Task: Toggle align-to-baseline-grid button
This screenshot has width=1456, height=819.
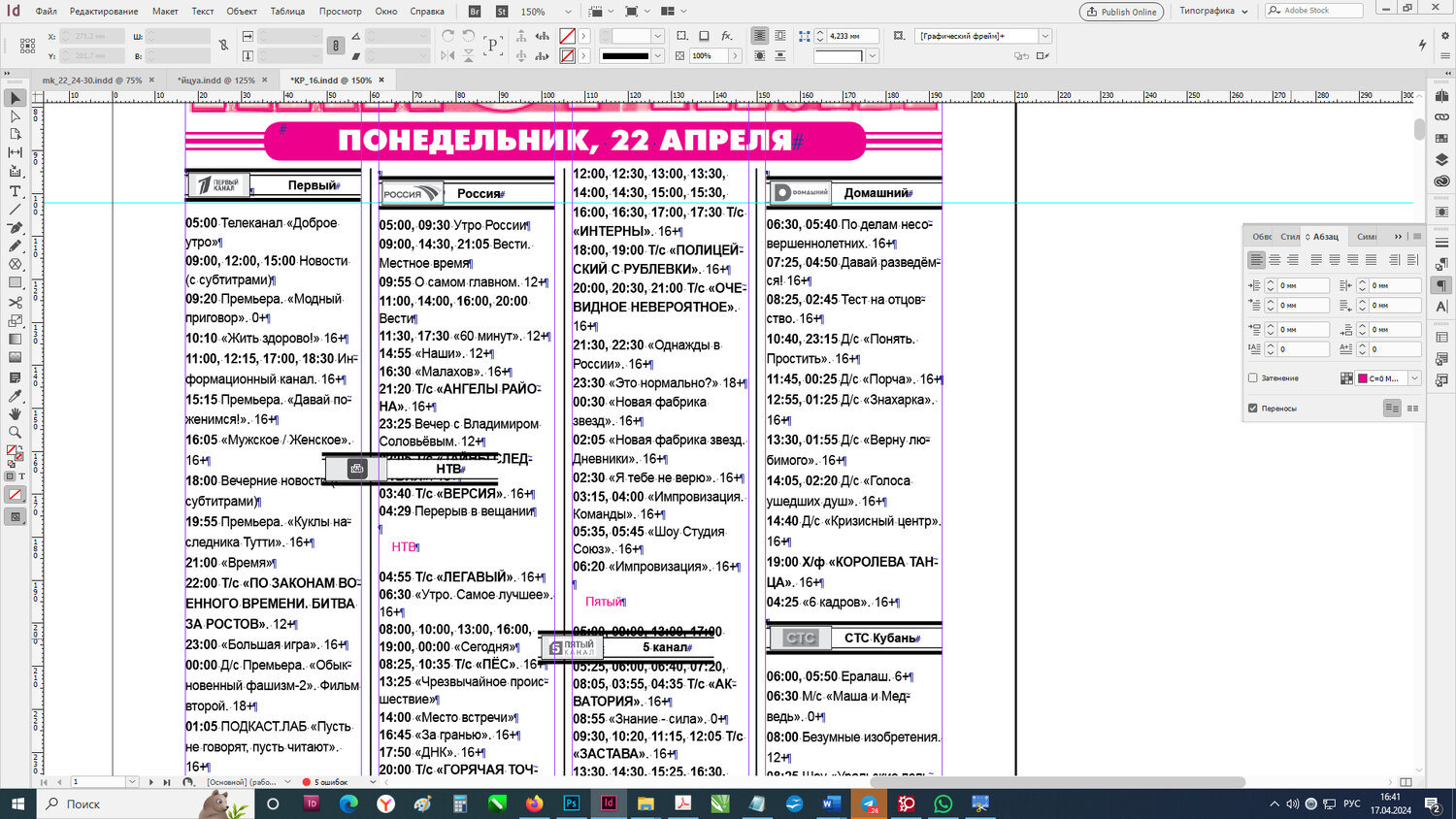Action: point(1412,409)
